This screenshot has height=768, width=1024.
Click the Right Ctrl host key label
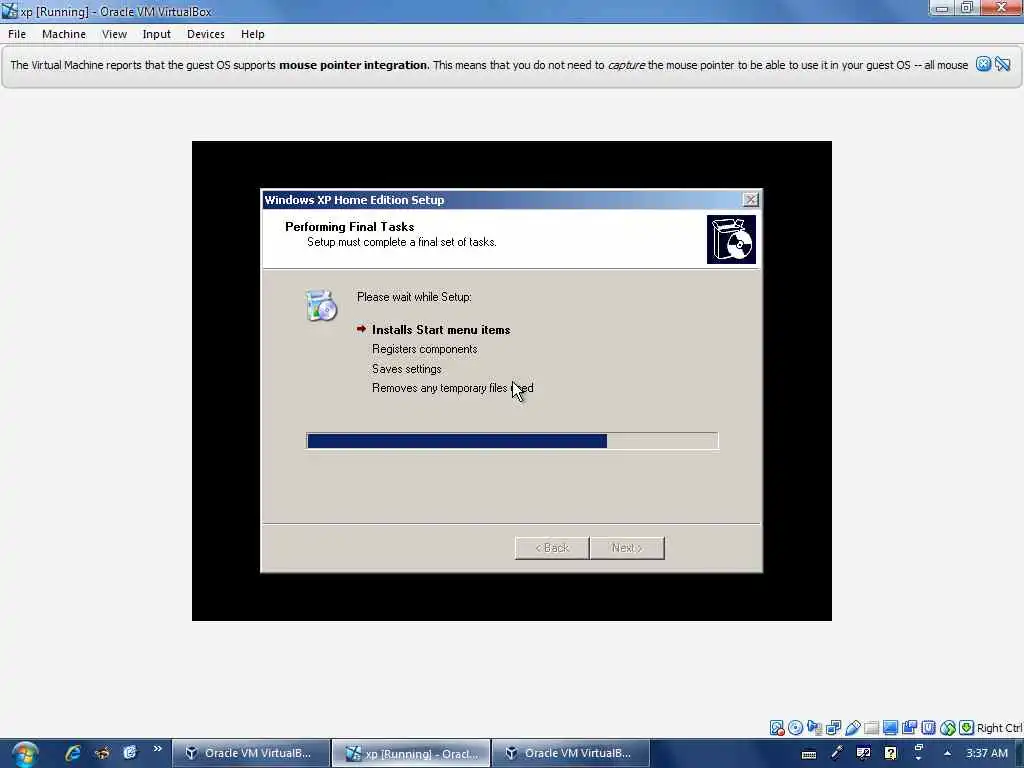click(999, 728)
